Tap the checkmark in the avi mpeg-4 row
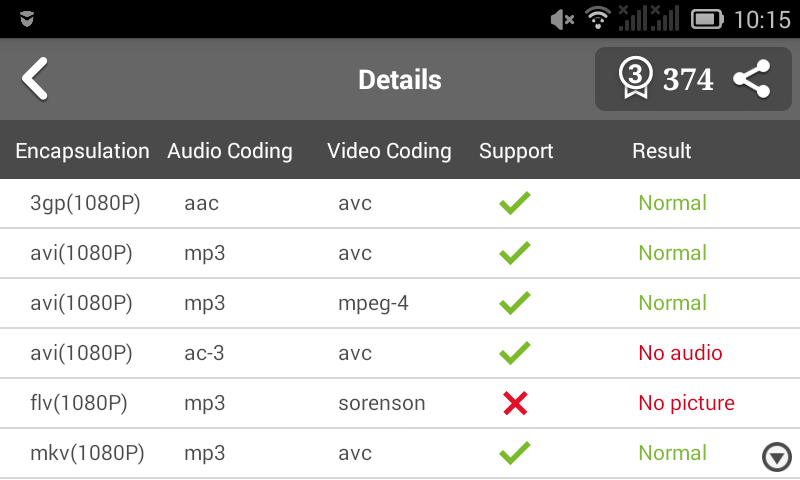The image size is (800, 480). pos(514,304)
